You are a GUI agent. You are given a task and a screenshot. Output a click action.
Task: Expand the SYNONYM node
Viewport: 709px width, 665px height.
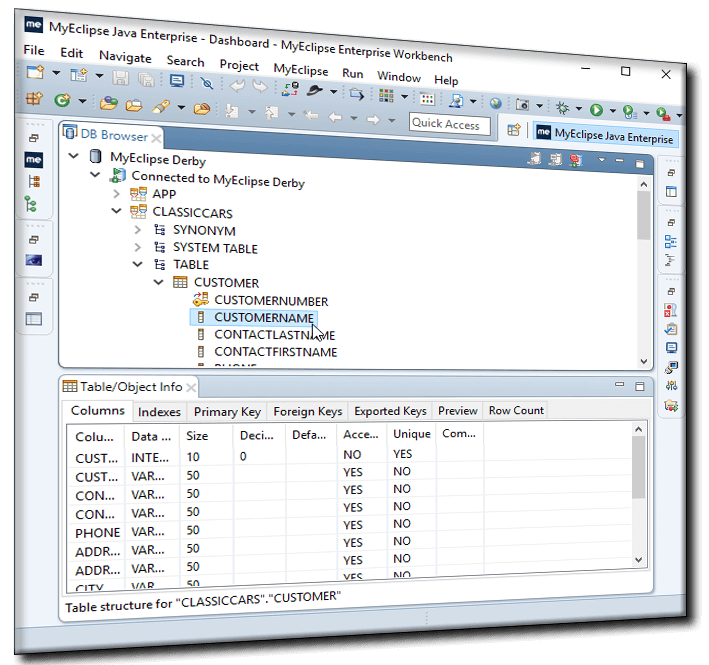coord(138,230)
